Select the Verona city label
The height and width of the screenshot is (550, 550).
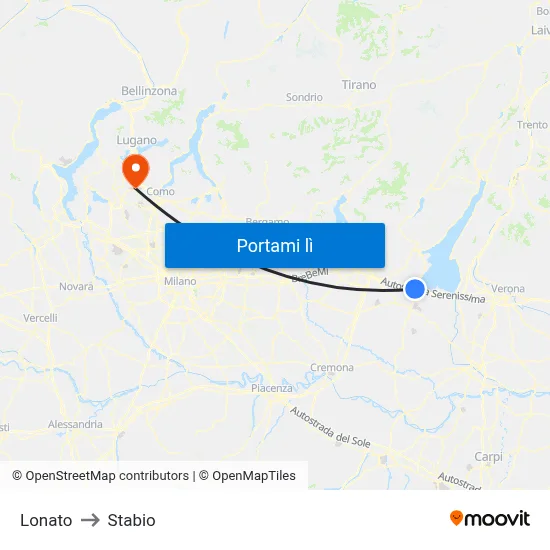click(508, 289)
